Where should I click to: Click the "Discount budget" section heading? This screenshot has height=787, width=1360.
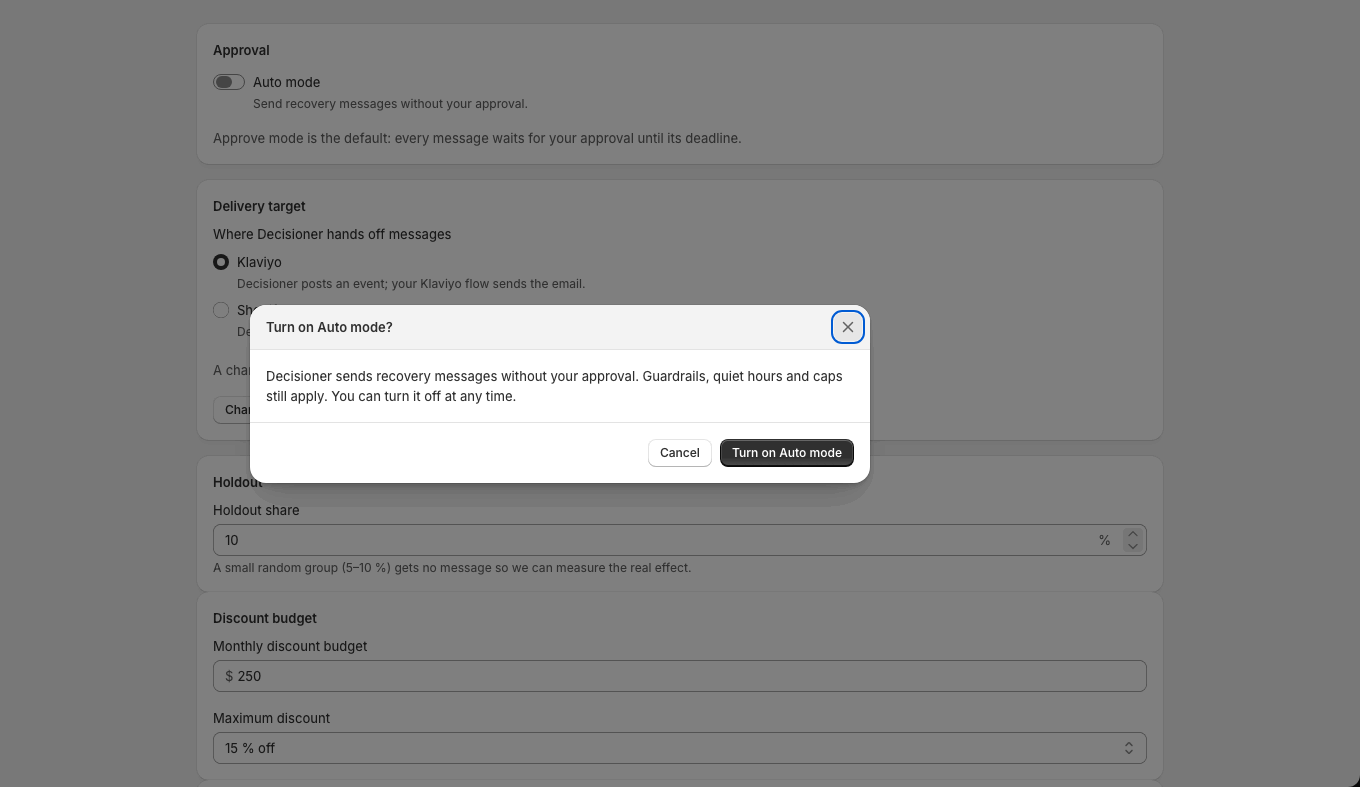coord(265,618)
